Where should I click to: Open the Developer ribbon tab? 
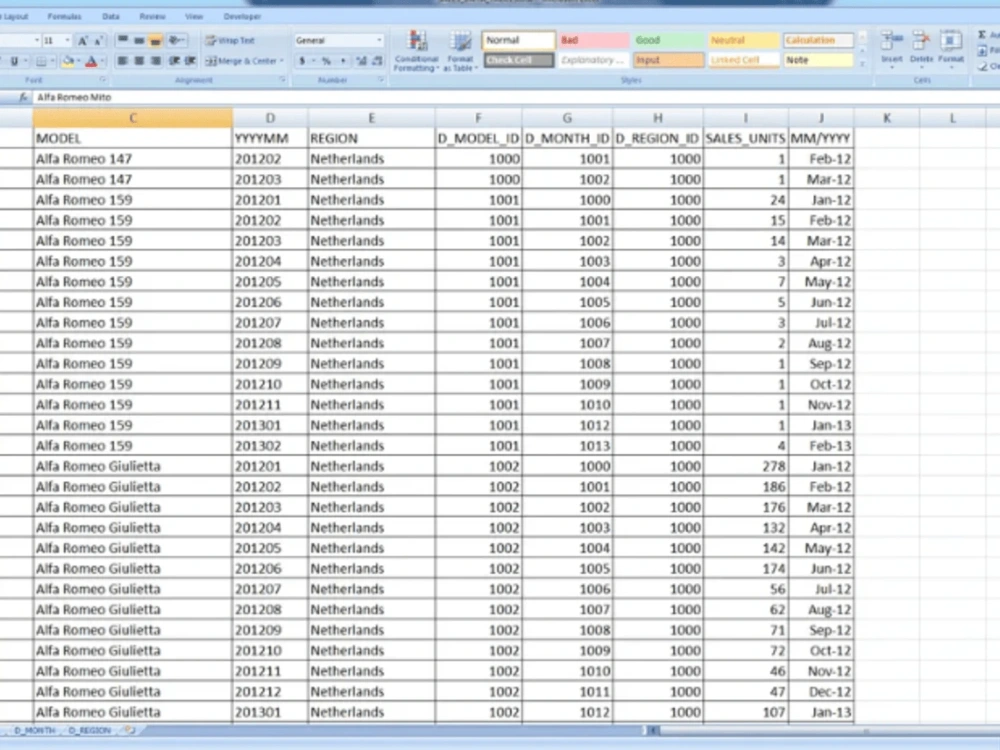[x=242, y=17]
